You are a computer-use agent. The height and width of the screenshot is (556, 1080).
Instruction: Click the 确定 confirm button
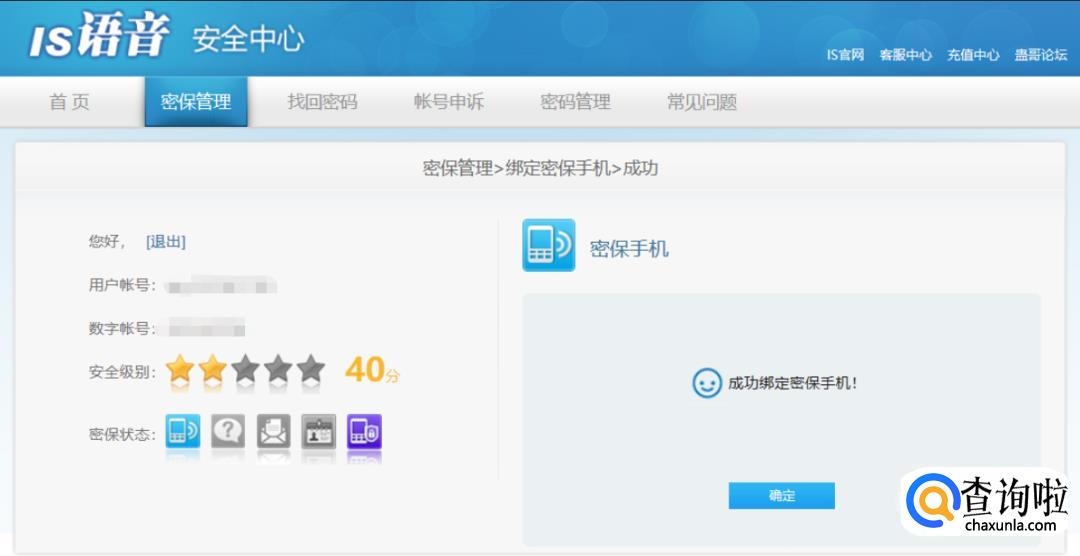pos(782,495)
